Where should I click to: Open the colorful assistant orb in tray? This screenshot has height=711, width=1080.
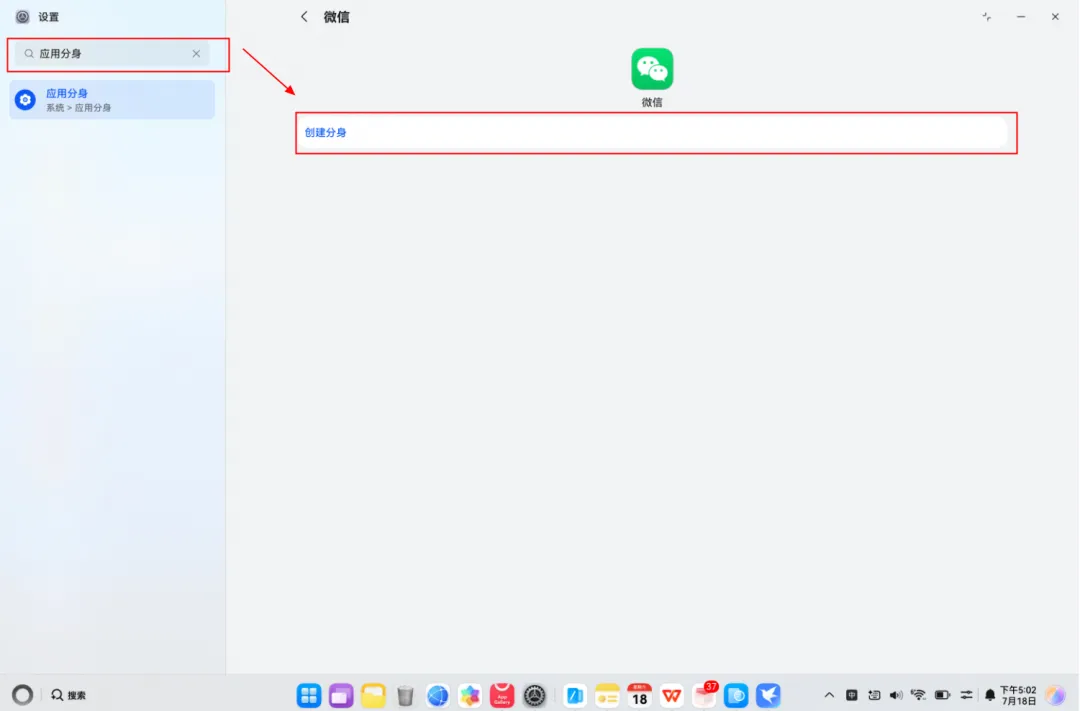1056,695
